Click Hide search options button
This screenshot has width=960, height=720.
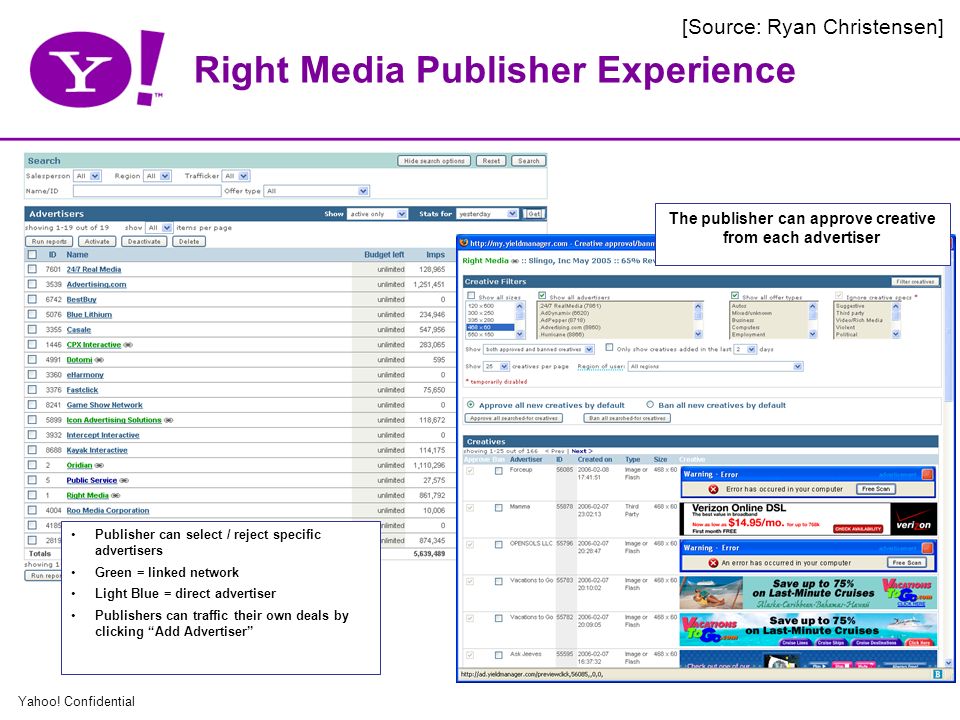click(x=434, y=161)
